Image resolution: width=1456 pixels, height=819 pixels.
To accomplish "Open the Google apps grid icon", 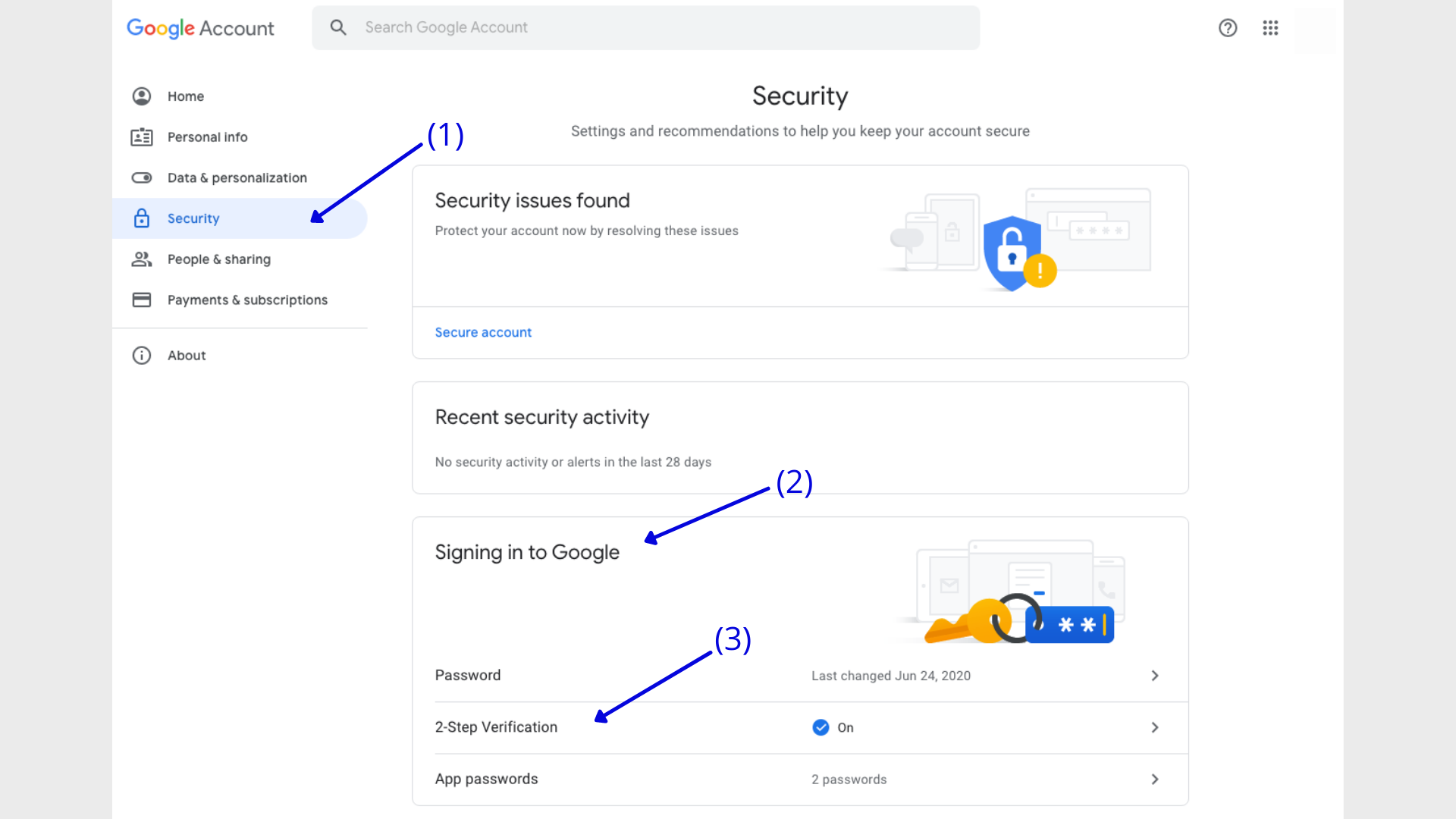I will [1270, 28].
